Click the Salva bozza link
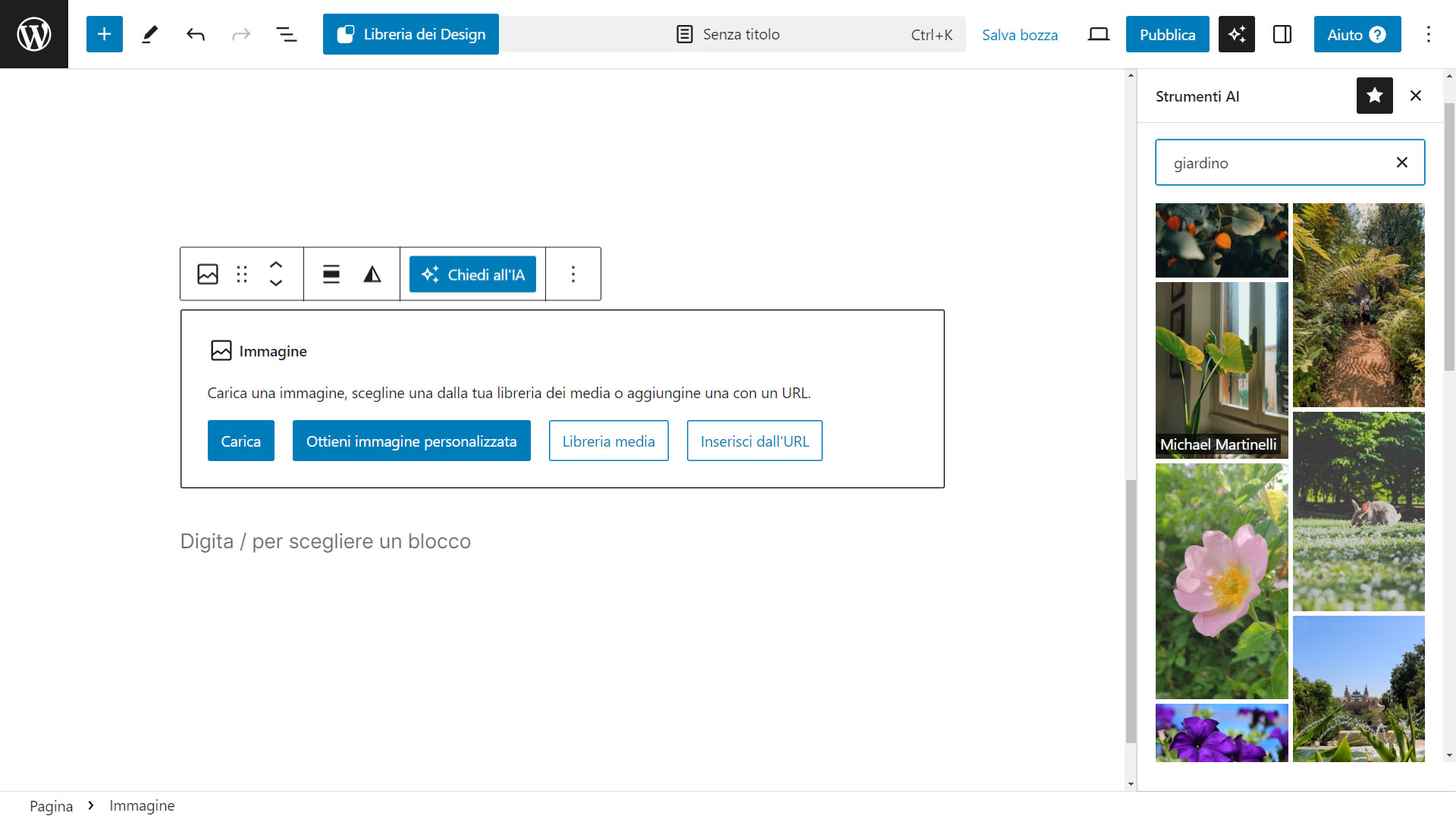Viewport: 1456px width, 819px height. [1019, 35]
